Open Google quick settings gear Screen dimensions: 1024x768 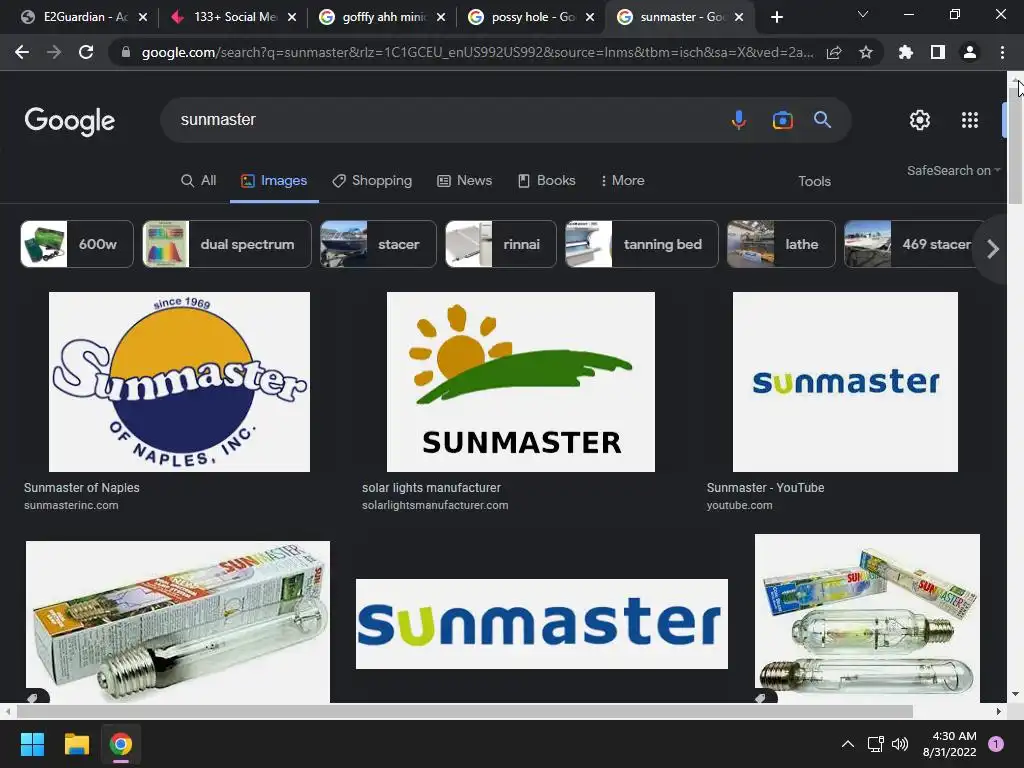tap(920, 120)
